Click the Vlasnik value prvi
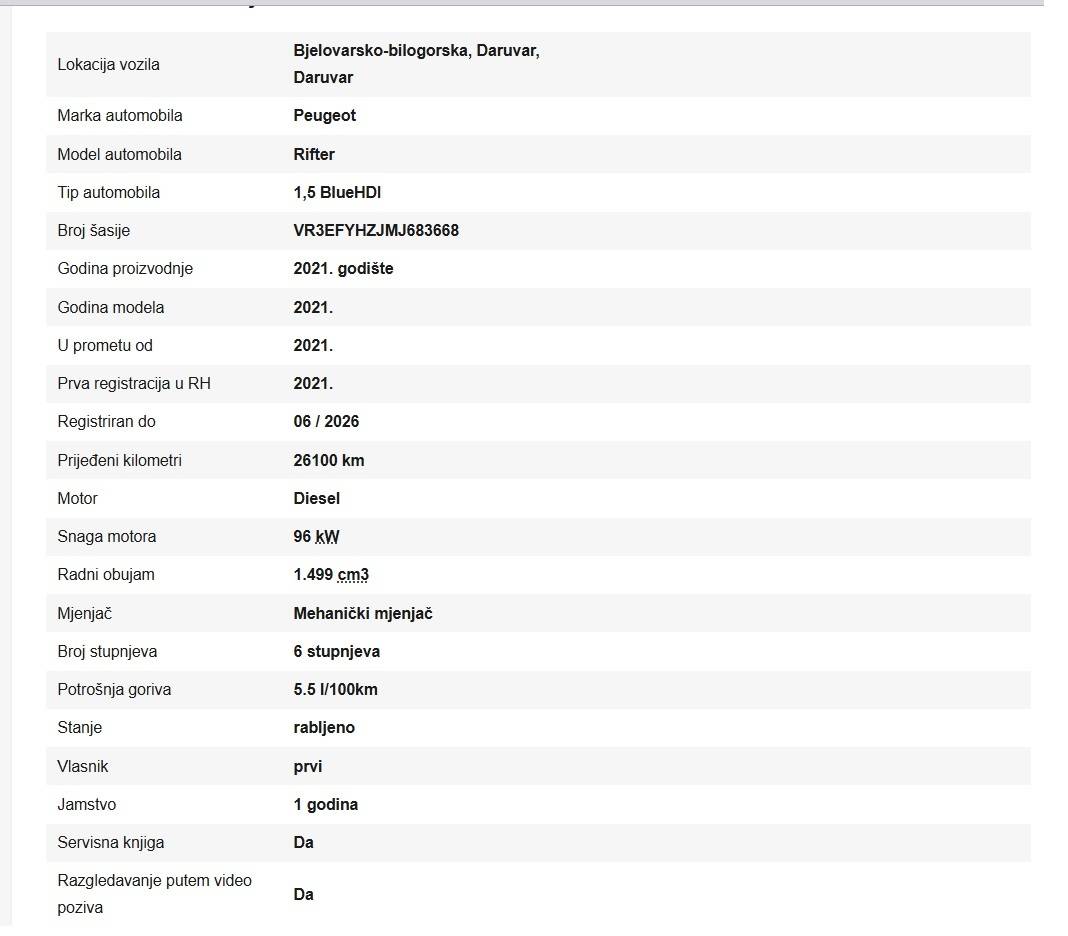The image size is (1068, 936). click(x=308, y=767)
